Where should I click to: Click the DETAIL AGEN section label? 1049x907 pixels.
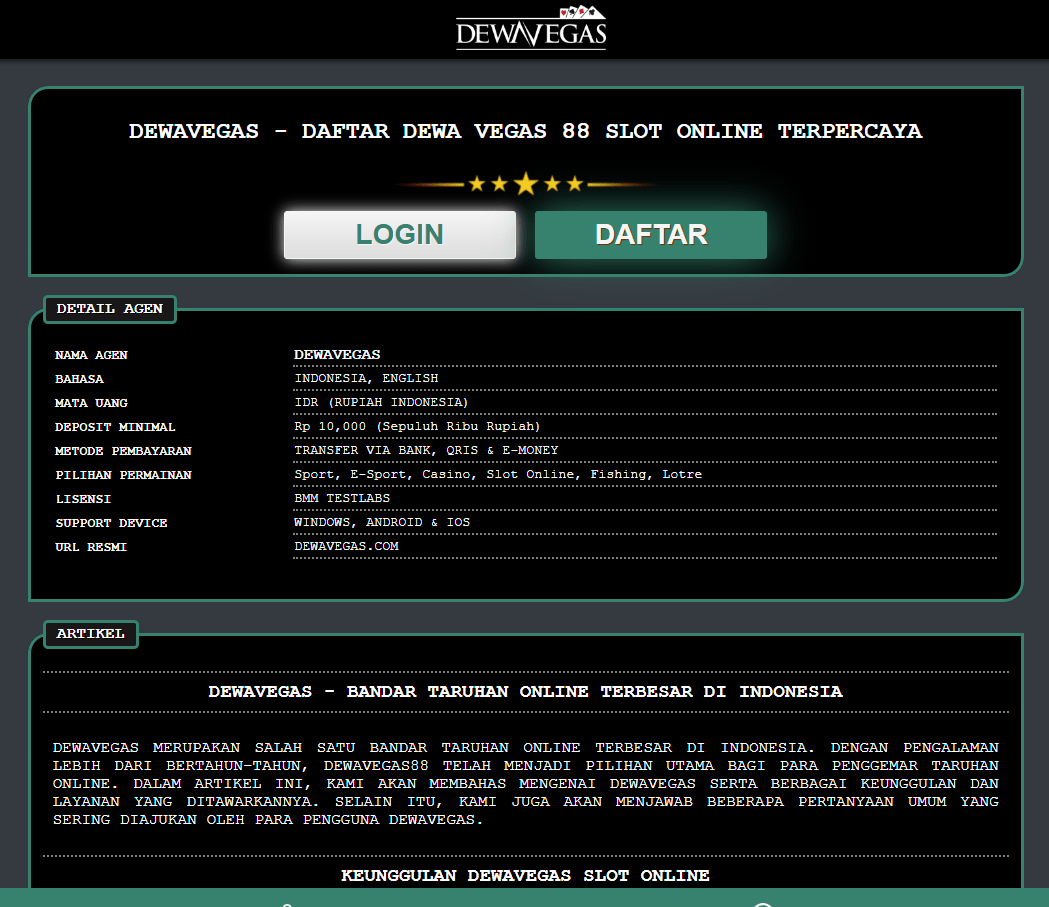click(110, 309)
